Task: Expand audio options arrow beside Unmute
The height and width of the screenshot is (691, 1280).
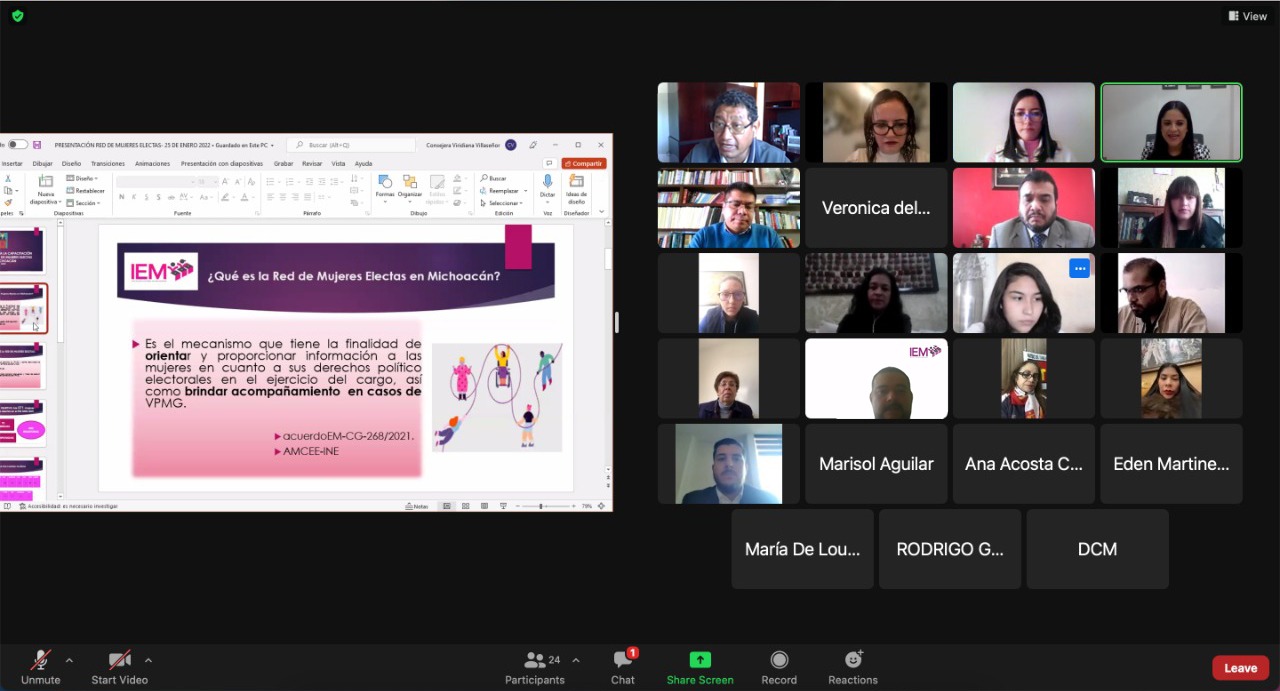Action: tap(69, 660)
